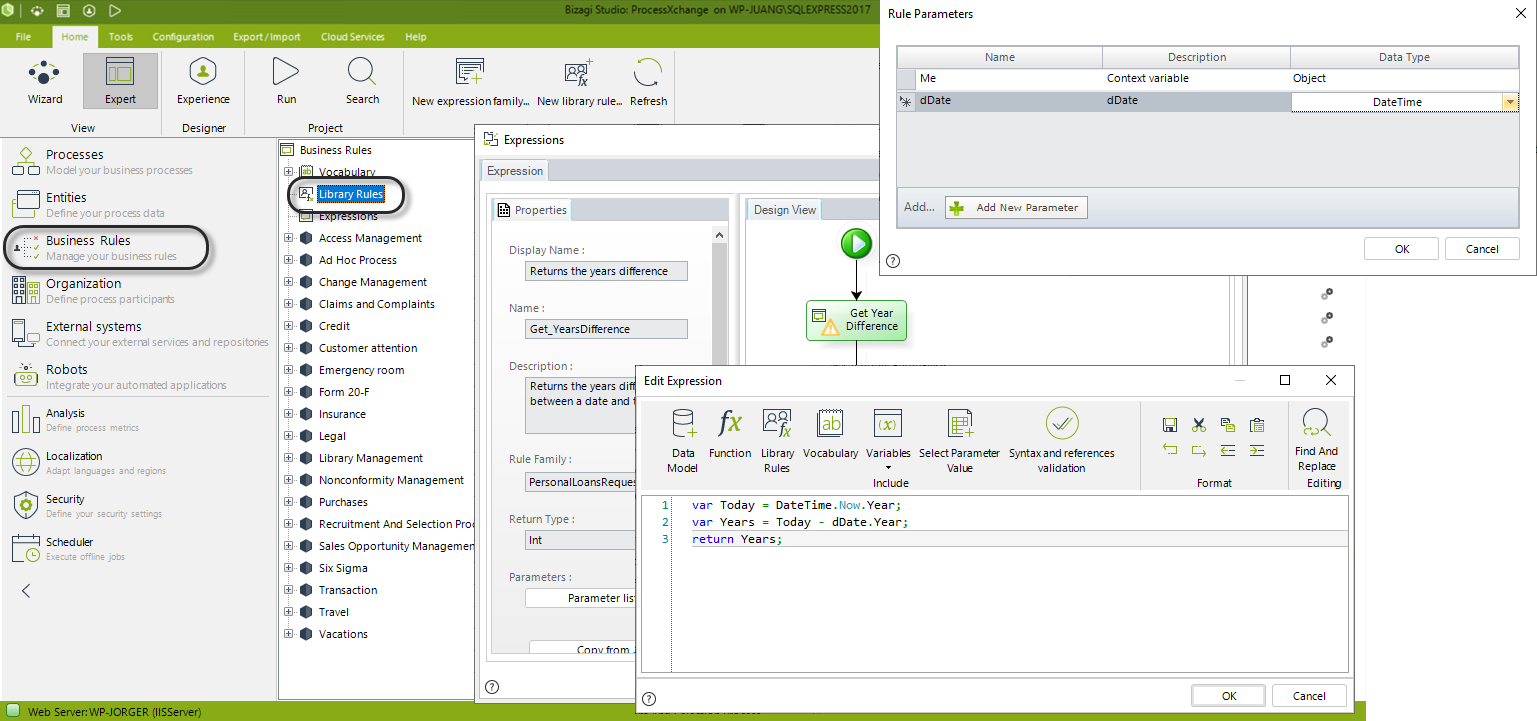Click the Paste clipboard icon
Screen dimensions: 1537x721
click(1257, 425)
